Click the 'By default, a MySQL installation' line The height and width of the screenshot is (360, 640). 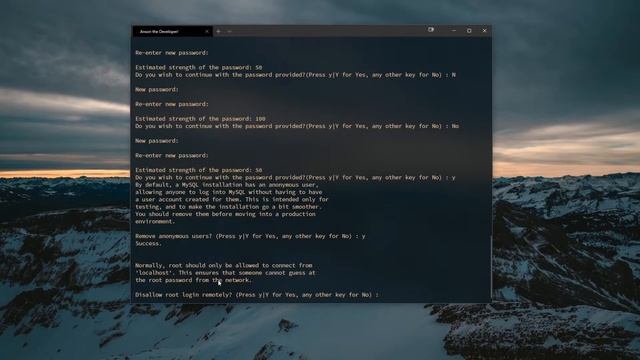tap(227, 184)
